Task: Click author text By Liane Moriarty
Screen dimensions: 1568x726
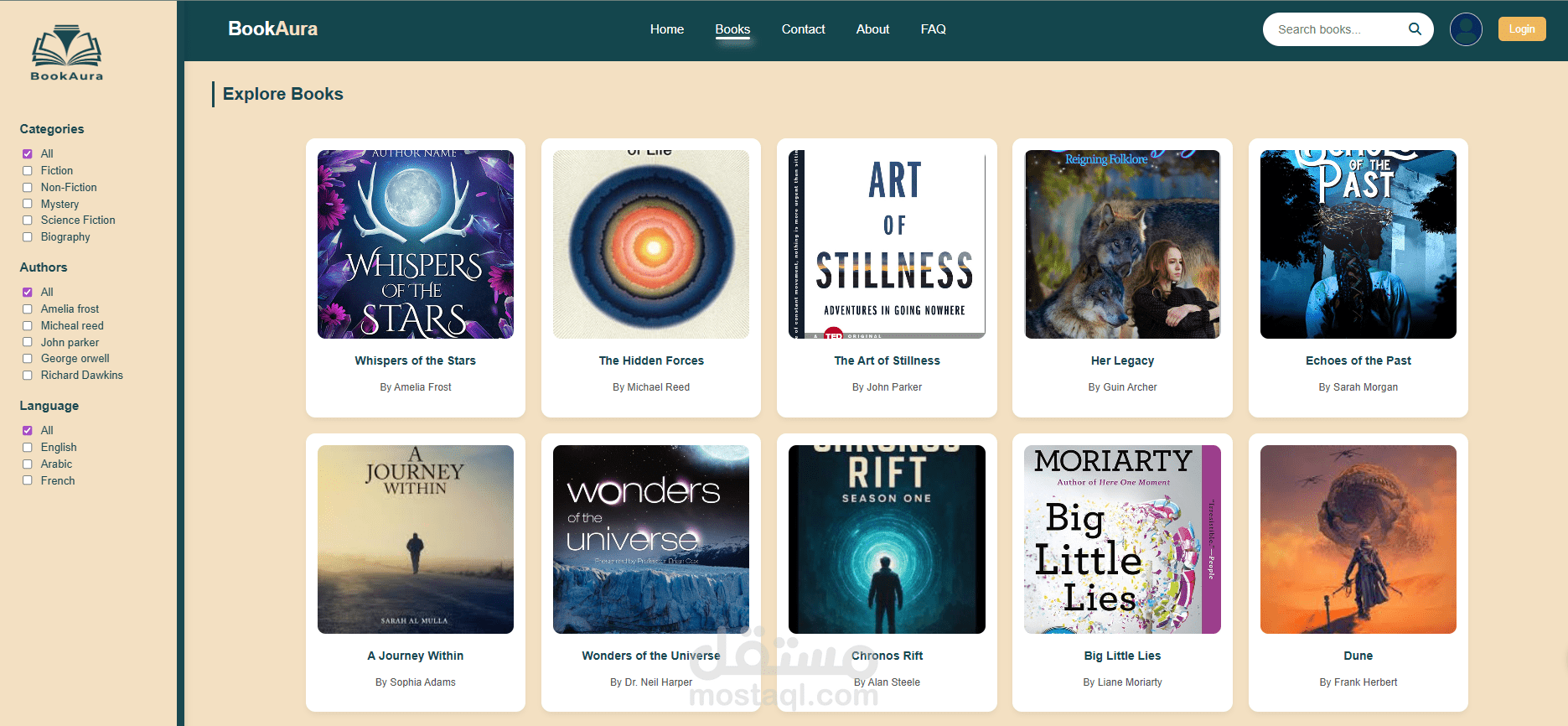Action: click(x=1122, y=682)
